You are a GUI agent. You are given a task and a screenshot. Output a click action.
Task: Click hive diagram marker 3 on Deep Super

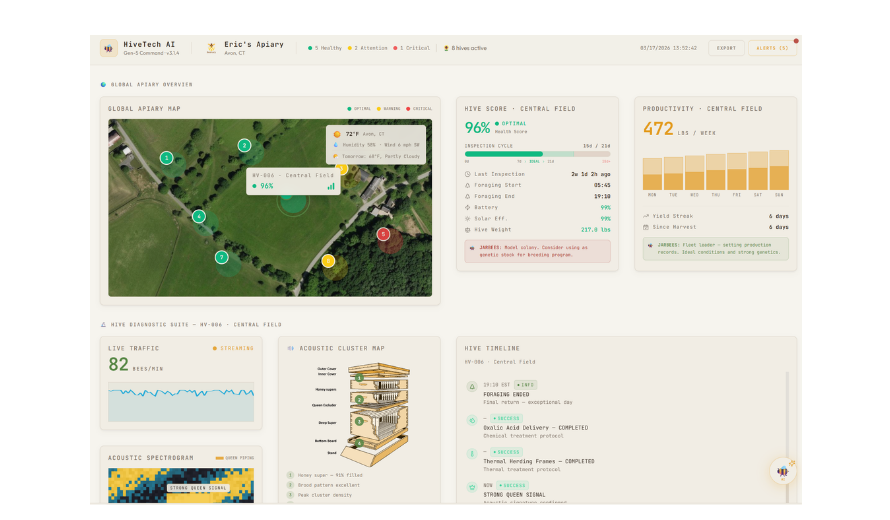pos(359,422)
